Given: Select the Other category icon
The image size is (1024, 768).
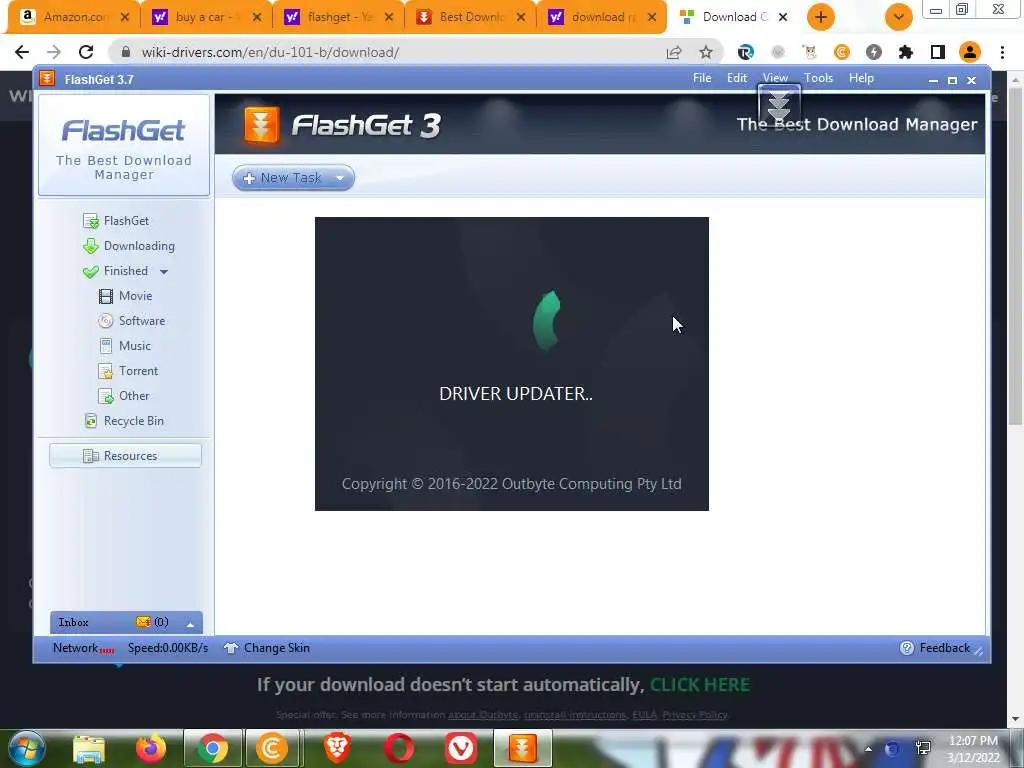Looking at the screenshot, I should click(x=106, y=396).
